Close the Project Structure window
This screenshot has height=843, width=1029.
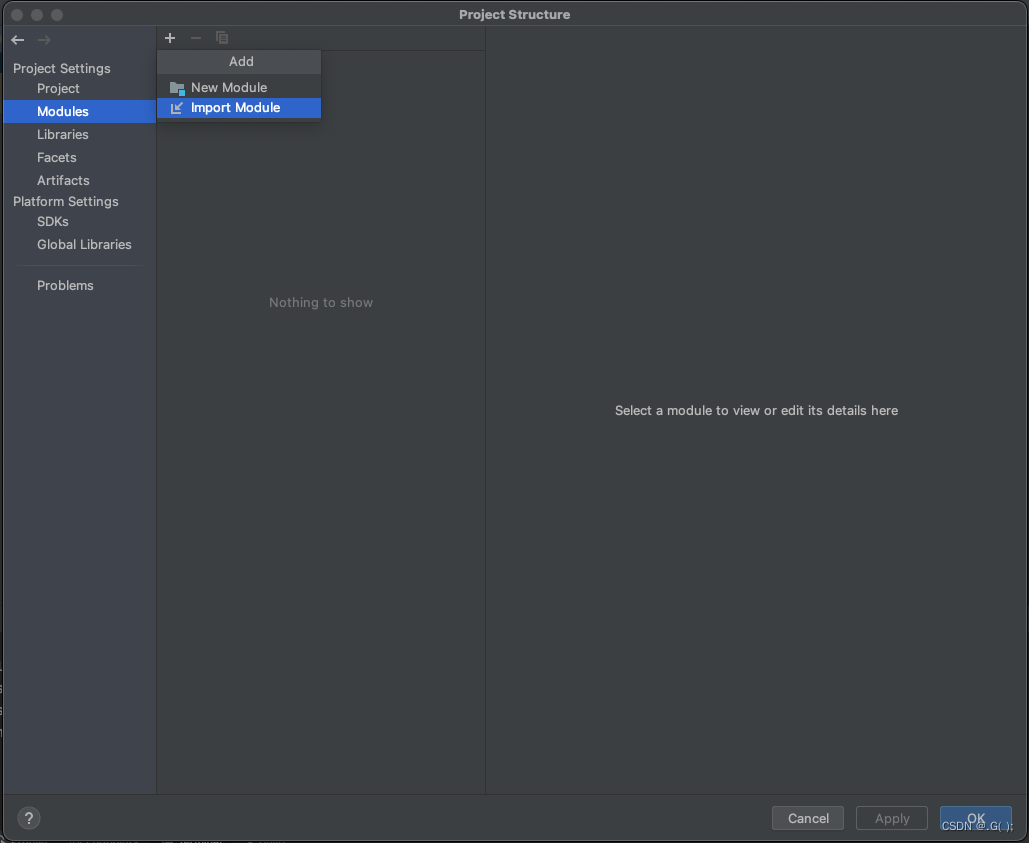coord(17,14)
